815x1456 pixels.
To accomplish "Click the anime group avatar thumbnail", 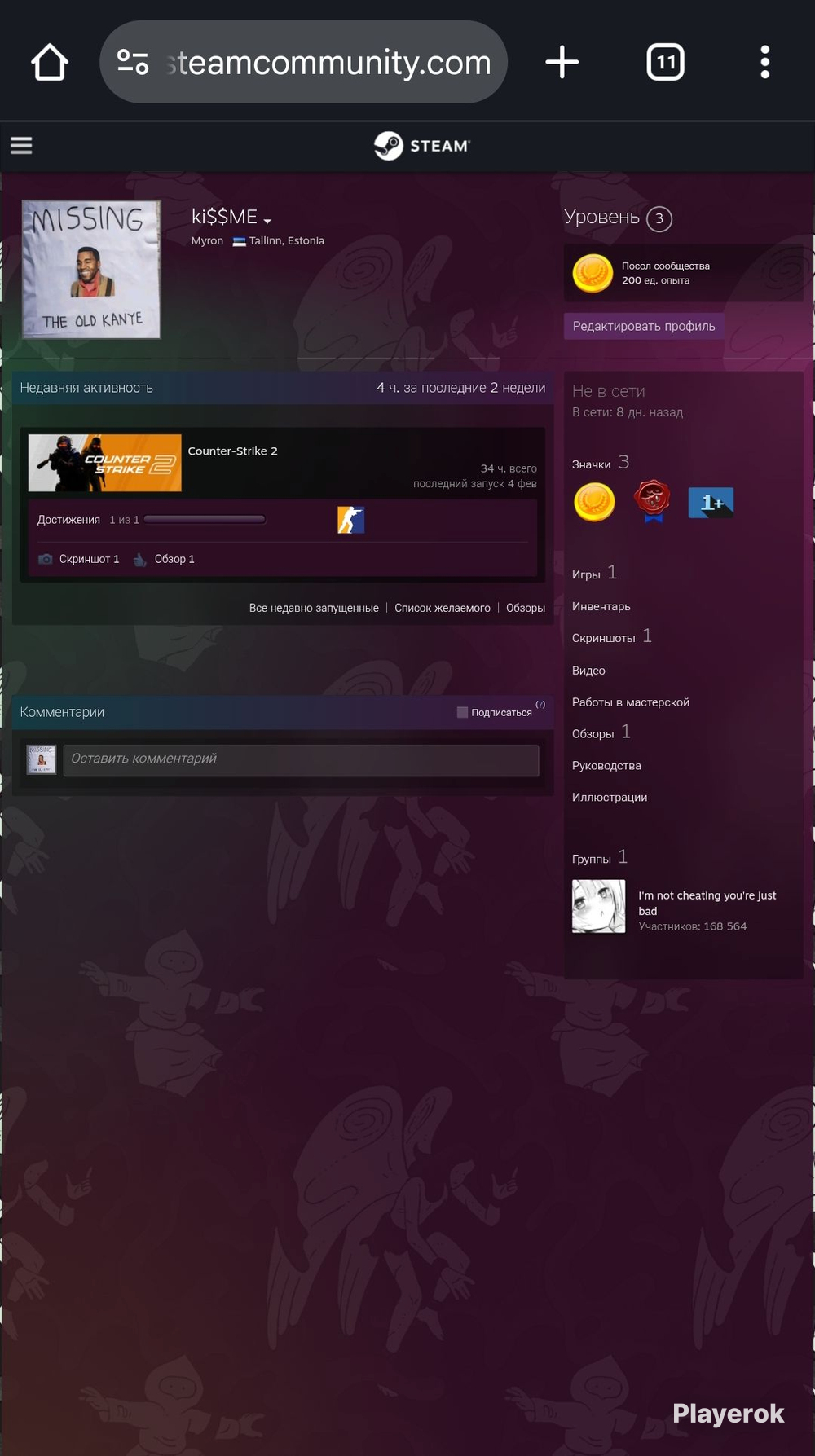I will (599, 906).
